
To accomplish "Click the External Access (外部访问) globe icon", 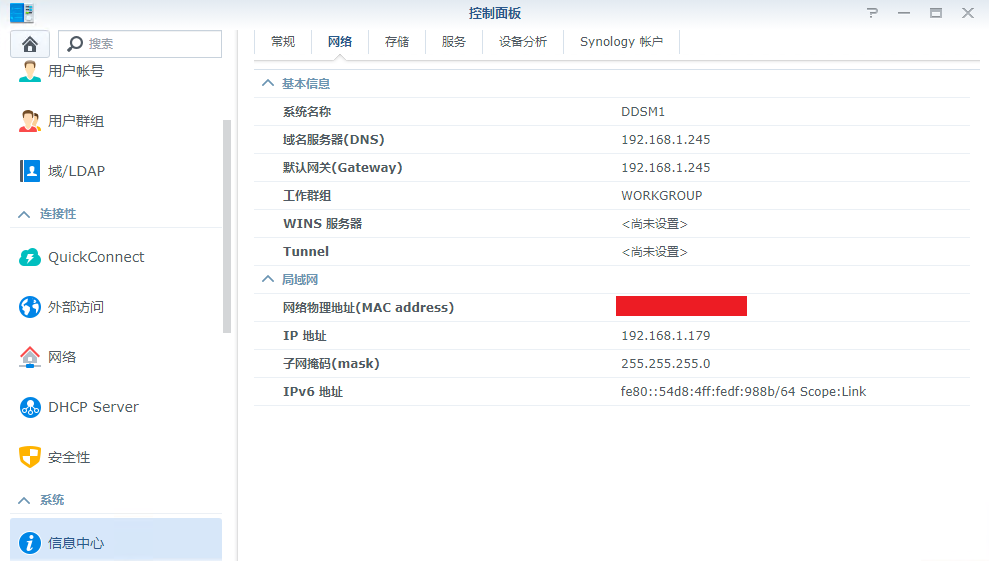I will (x=30, y=307).
